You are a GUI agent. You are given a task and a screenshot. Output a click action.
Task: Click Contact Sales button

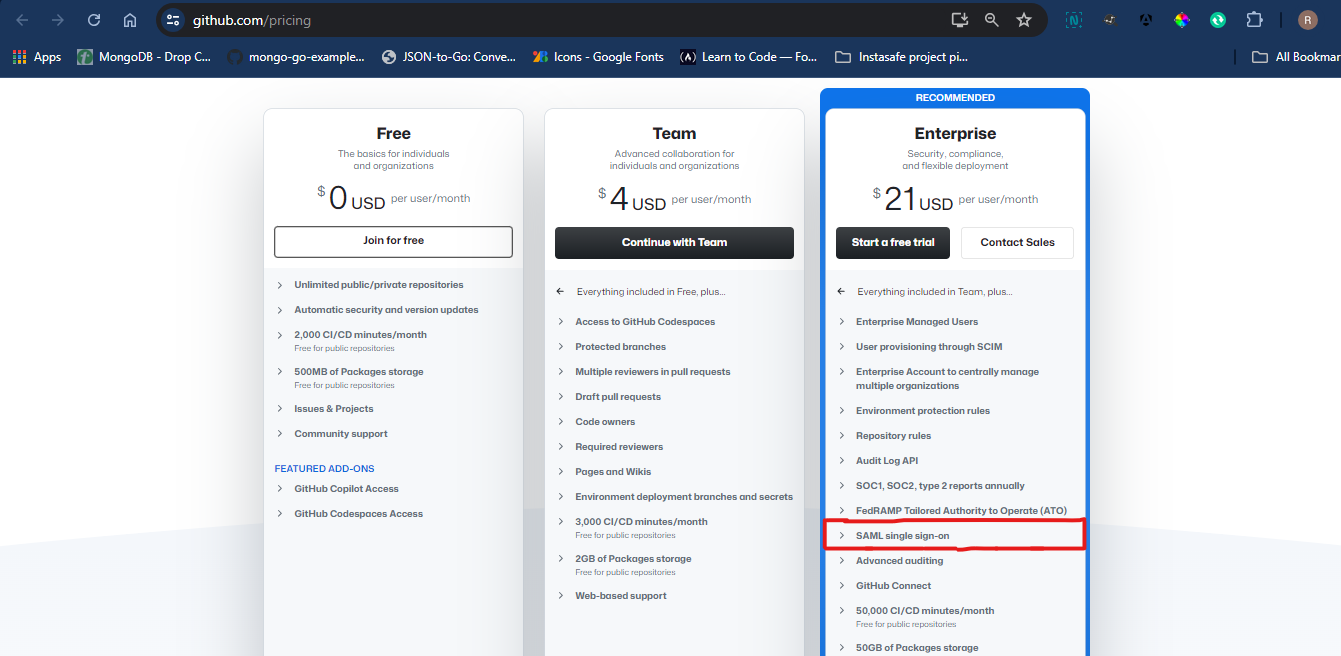coord(1017,243)
